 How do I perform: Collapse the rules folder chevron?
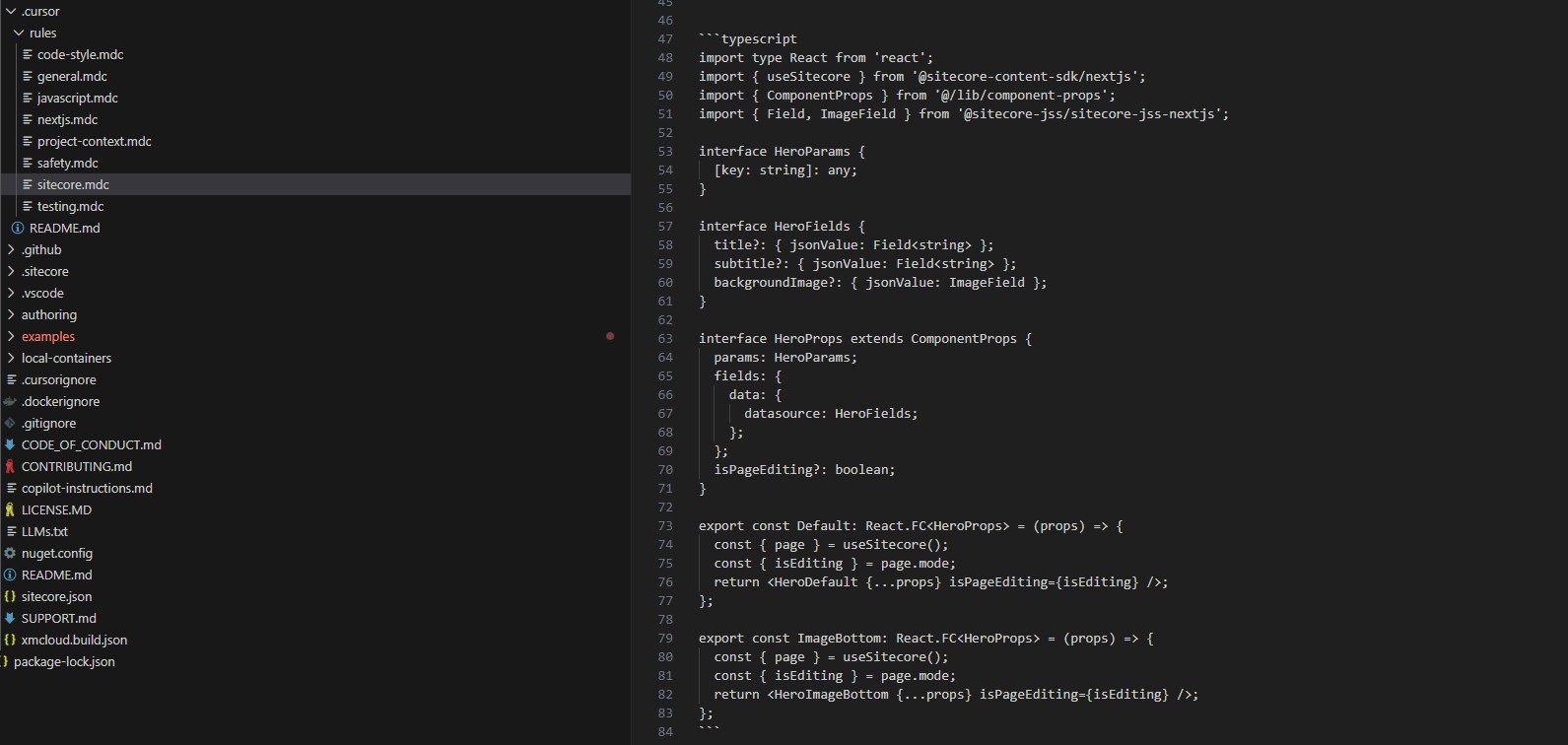click(19, 33)
